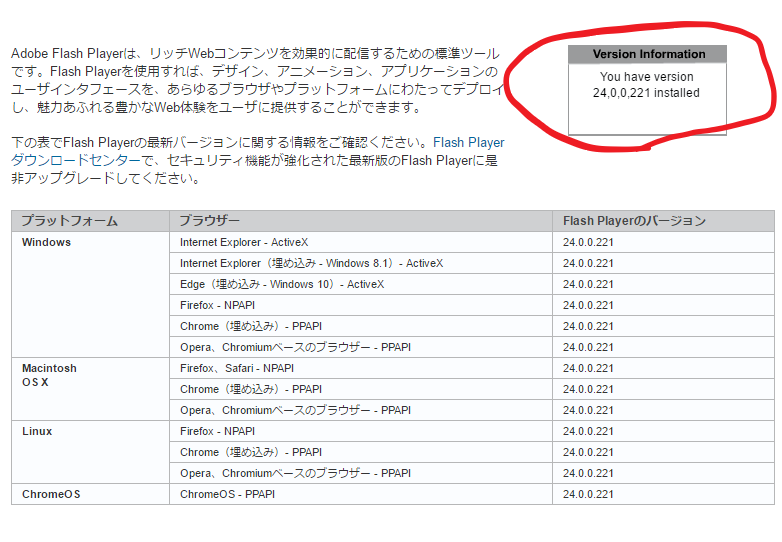782x542 pixels.
Task: Click Opera、Chromiumベース - PPAPI under Macintosh
Action: pyautogui.click(x=361, y=410)
